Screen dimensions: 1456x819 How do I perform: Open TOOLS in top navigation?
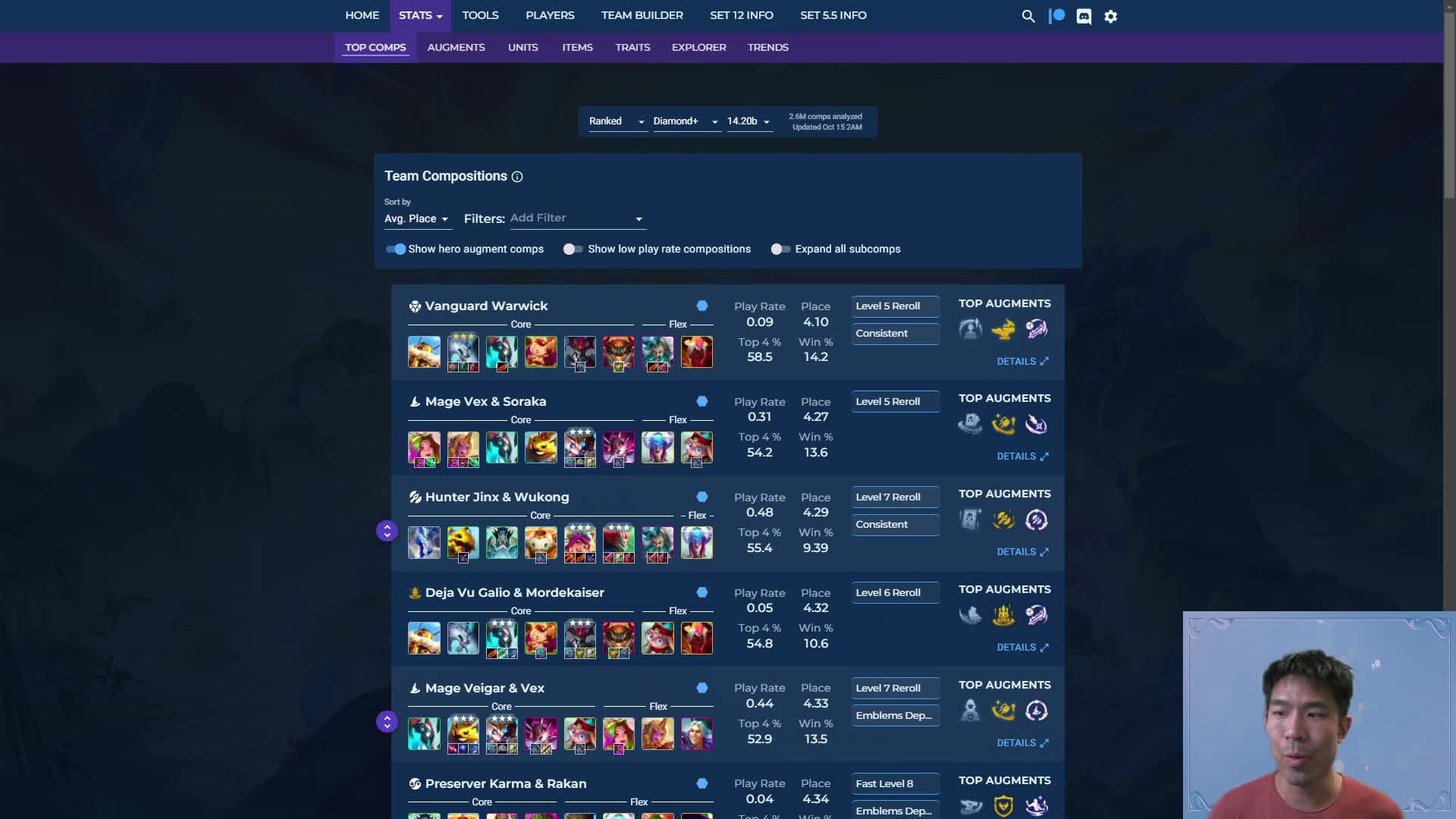pyautogui.click(x=481, y=15)
